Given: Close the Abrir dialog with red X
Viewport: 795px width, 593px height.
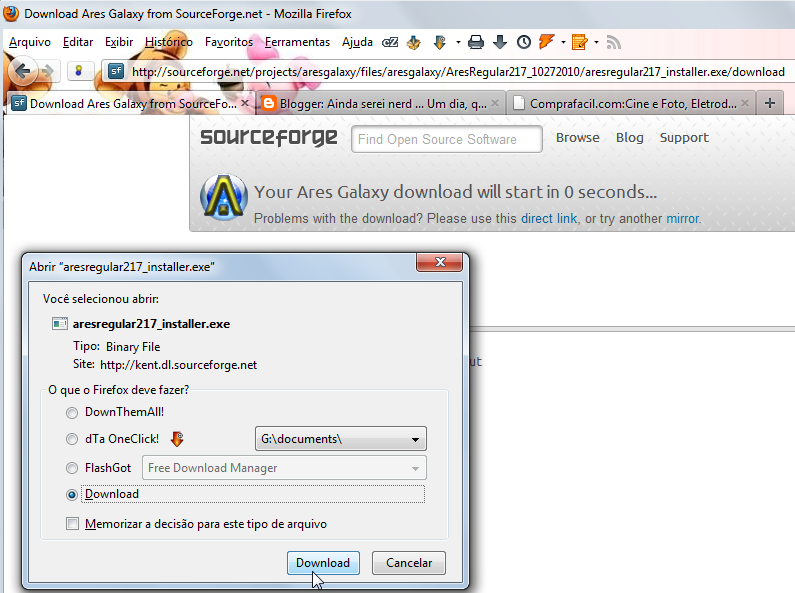Looking at the screenshot, I should tap(440, 262).
